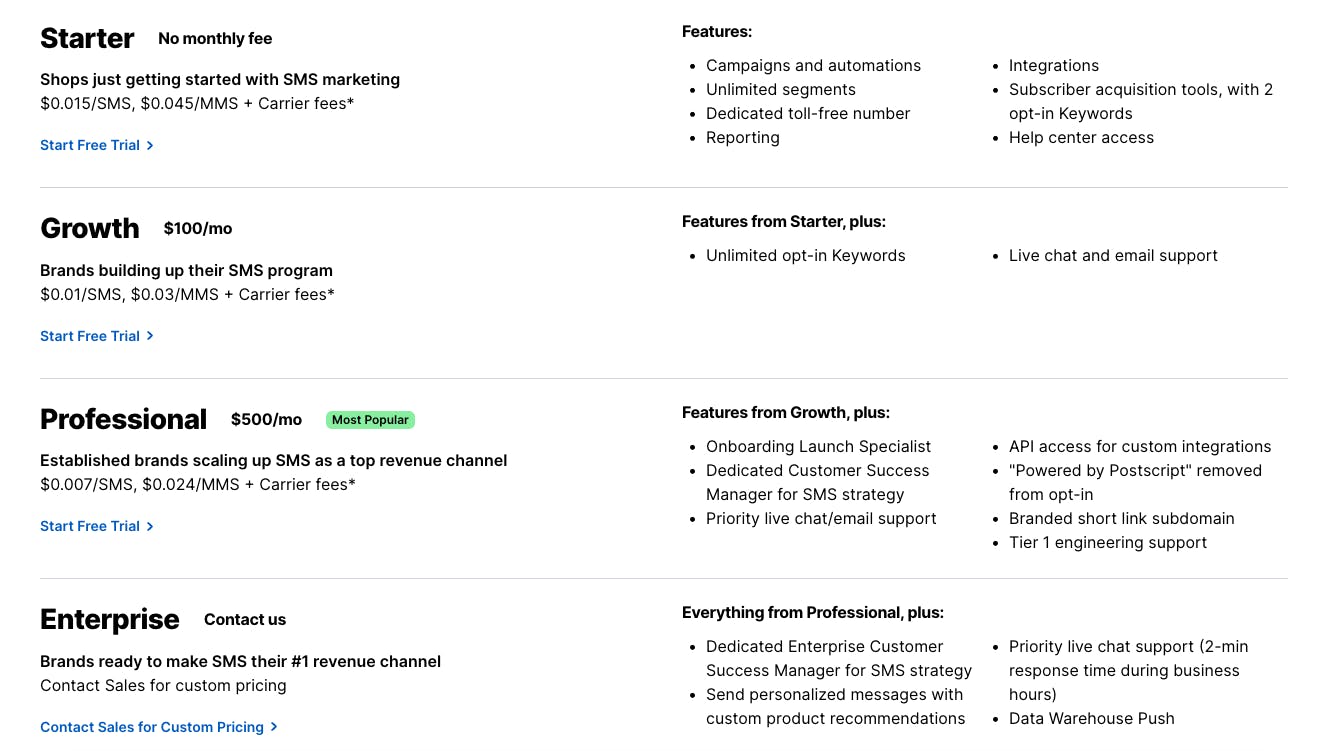
Task: Click chevron arrow next to Starter's free trial
Action: (x=150, y=145)
